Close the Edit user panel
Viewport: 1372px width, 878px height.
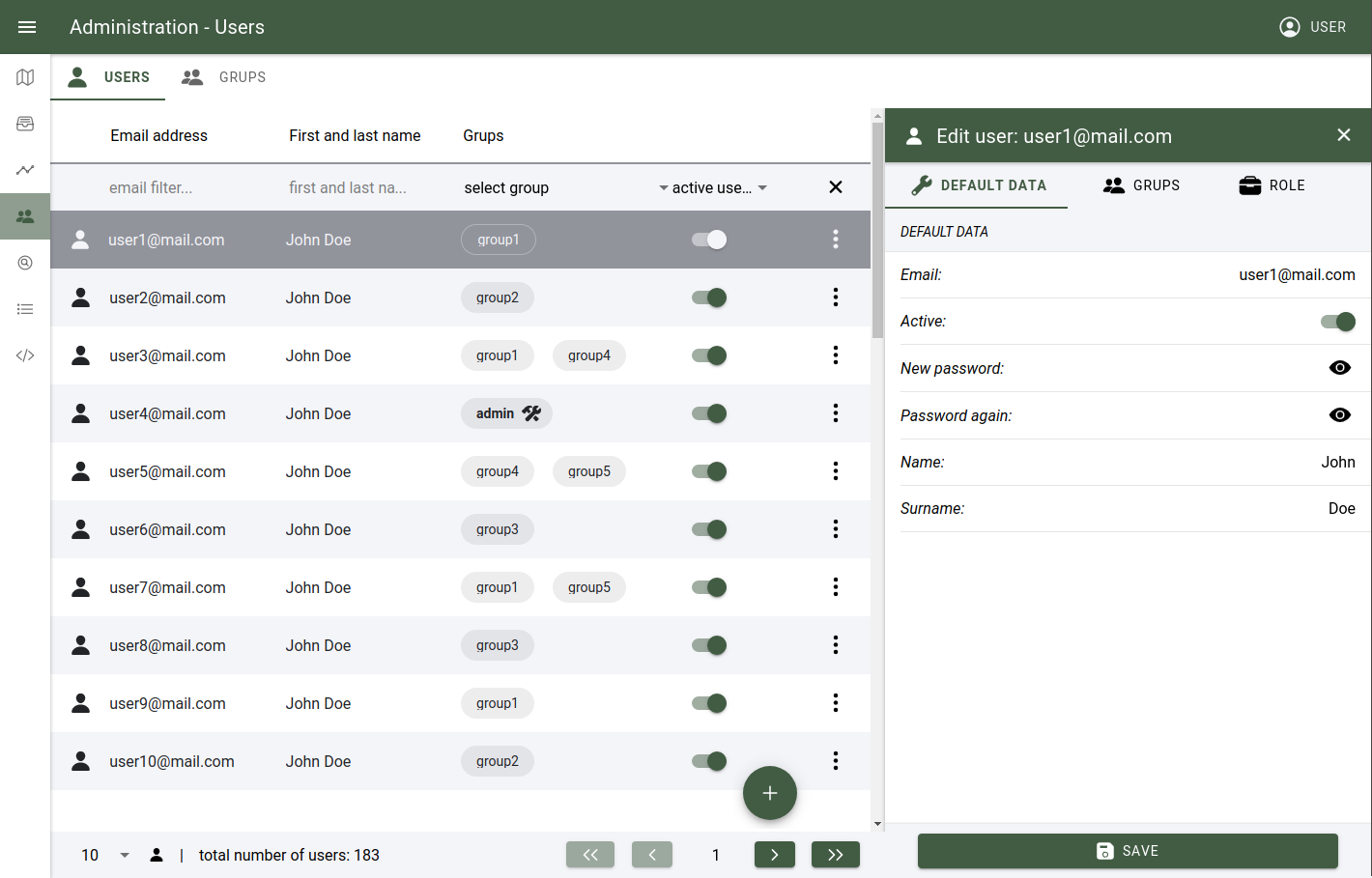1344,135
